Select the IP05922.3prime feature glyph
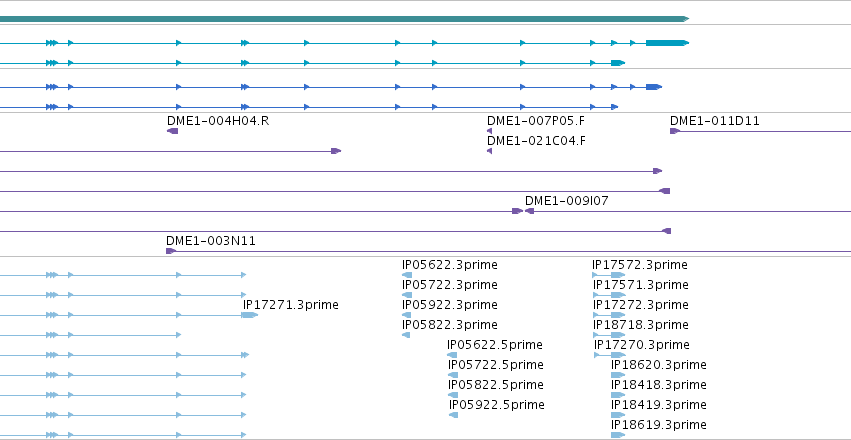 [407, 315]
